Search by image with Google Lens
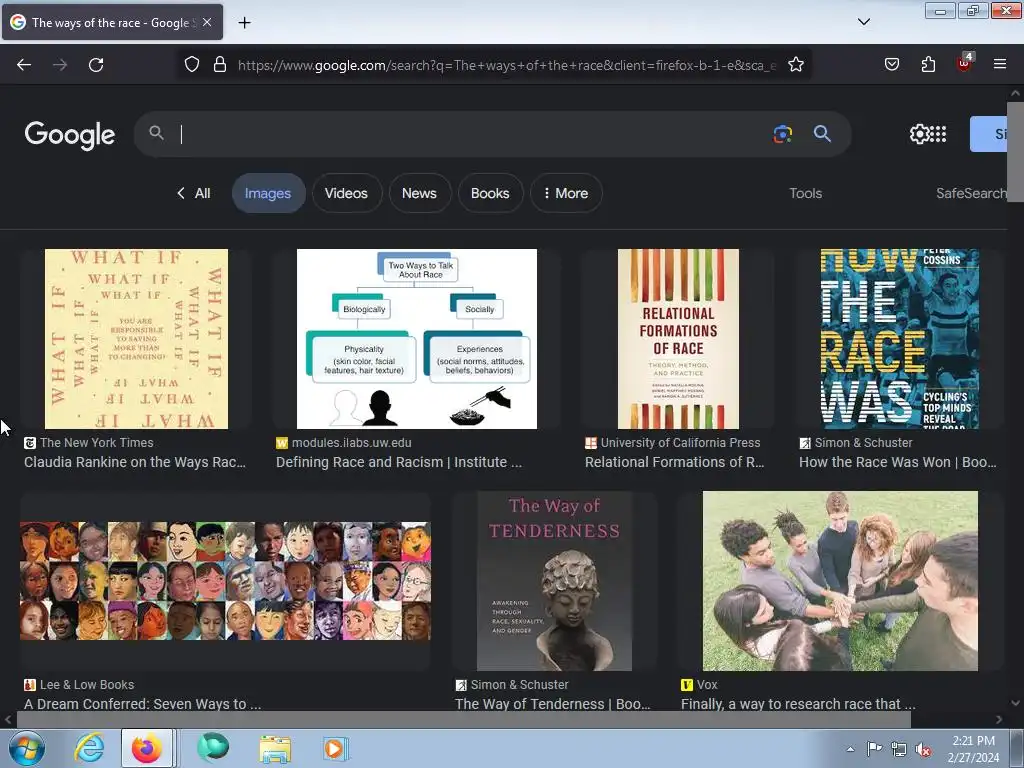The image size is (1024, 768). [x=782, y=134]
